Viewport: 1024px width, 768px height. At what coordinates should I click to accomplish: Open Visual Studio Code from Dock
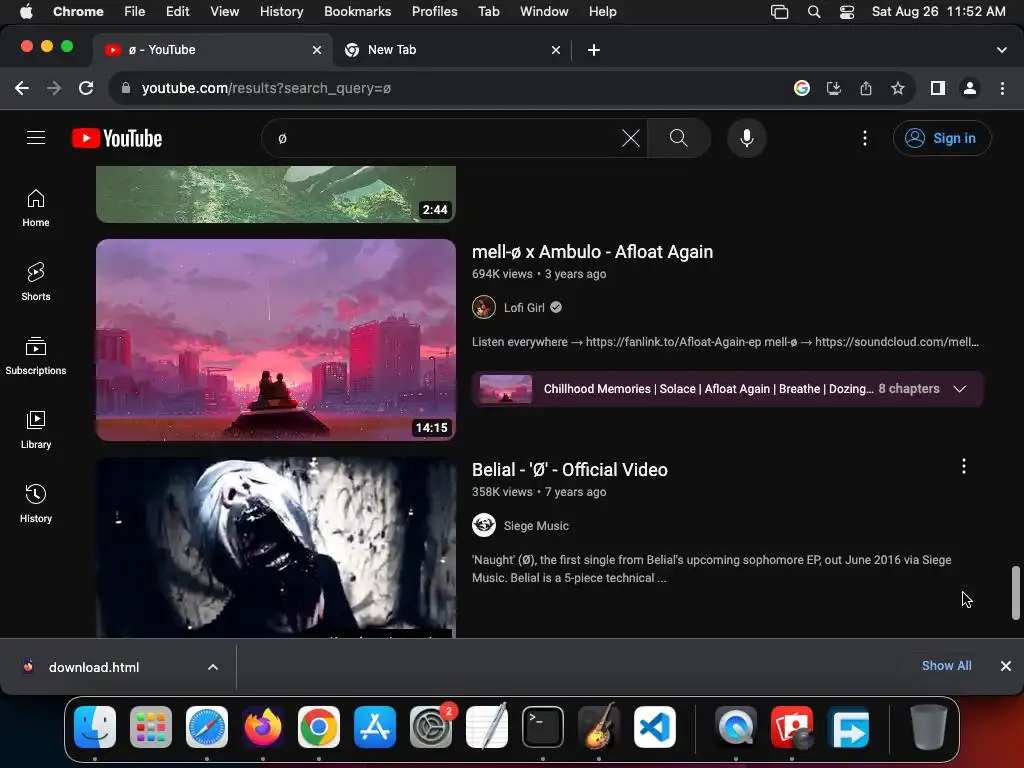click(654, 727)
